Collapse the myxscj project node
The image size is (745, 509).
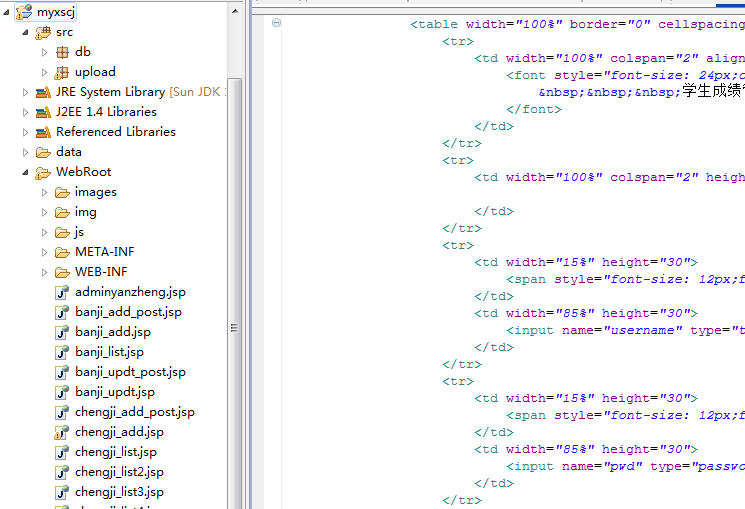[6, 12]
